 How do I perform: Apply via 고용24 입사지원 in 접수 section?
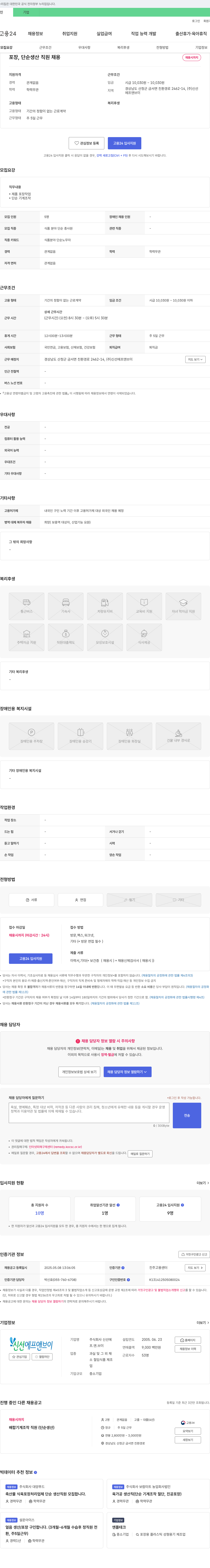pyautogui.click(x=30, y=958)
